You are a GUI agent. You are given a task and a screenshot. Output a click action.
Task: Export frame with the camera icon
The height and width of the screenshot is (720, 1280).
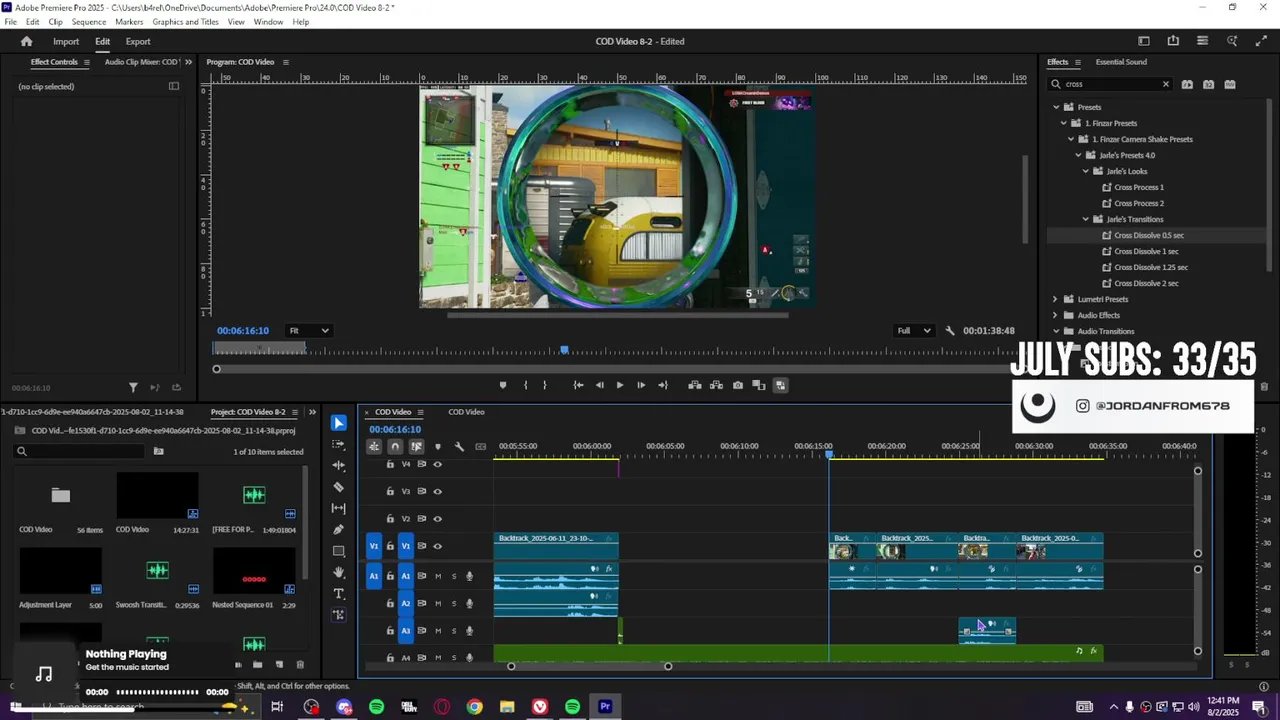coord(738,385)
